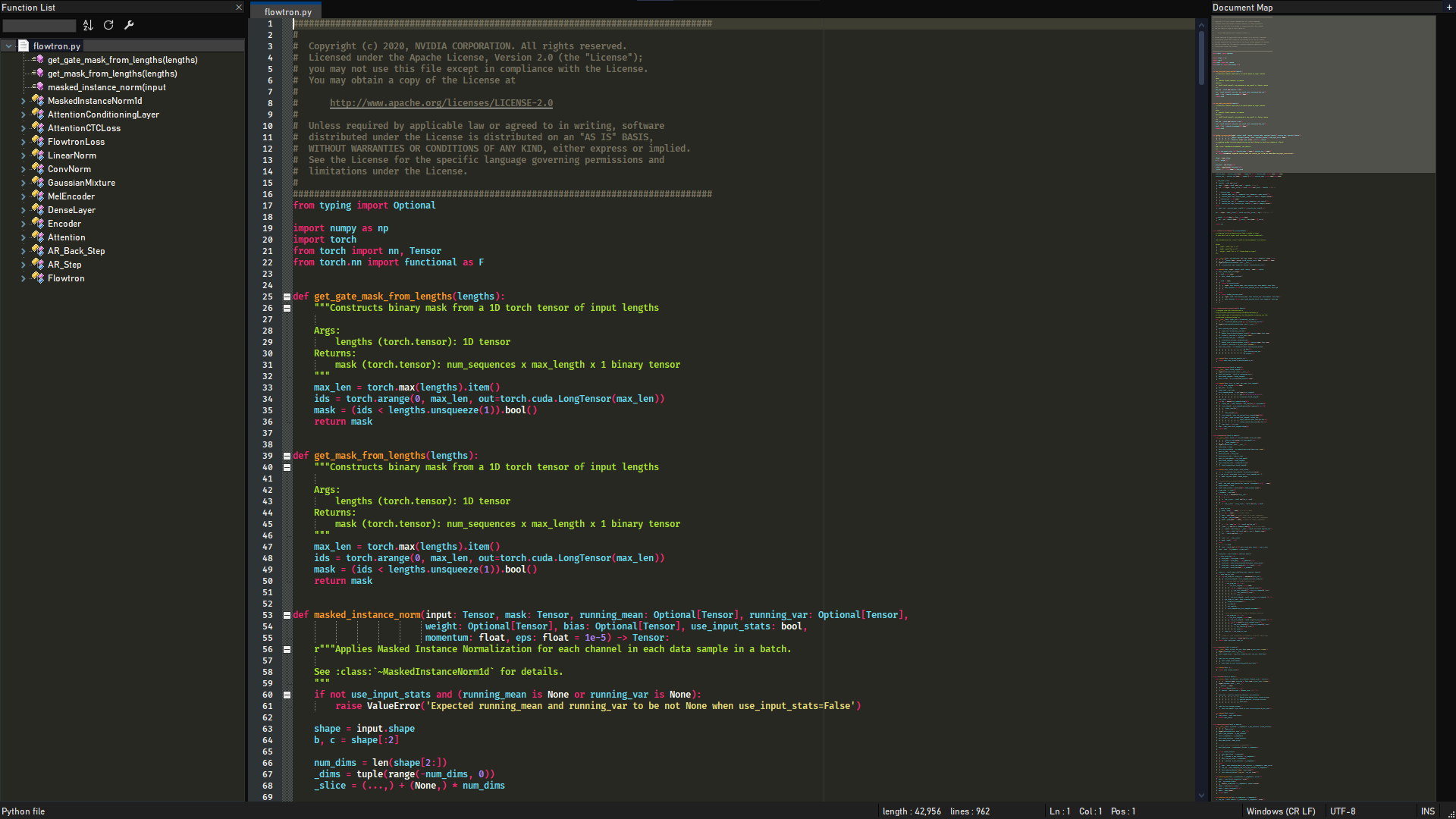Viewport: 1456px width, 819px height.
Task: Fold the docstring at line 26
Action: point(287,308)
